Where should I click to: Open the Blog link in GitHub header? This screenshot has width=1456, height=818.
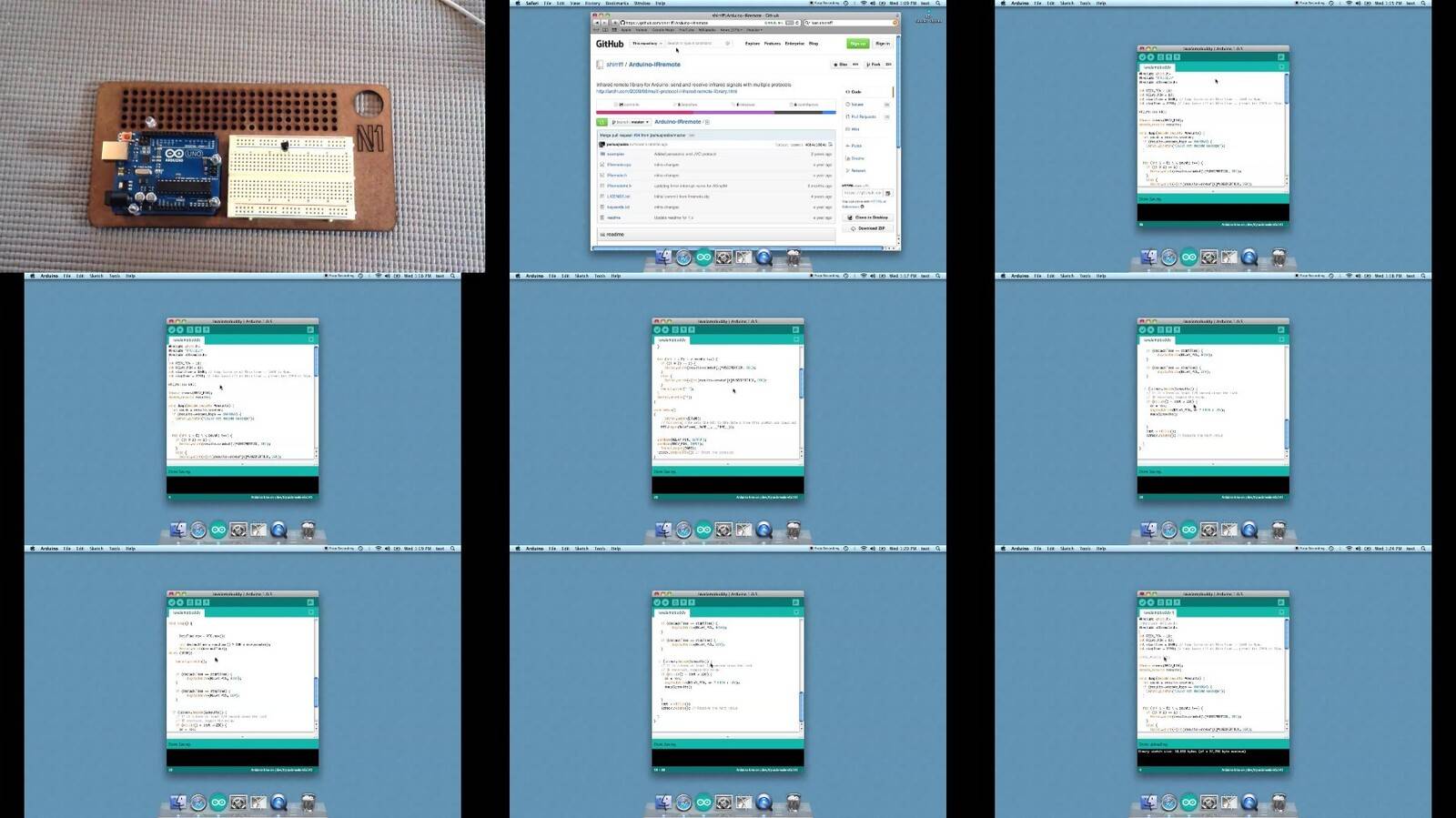pos(814,44)
